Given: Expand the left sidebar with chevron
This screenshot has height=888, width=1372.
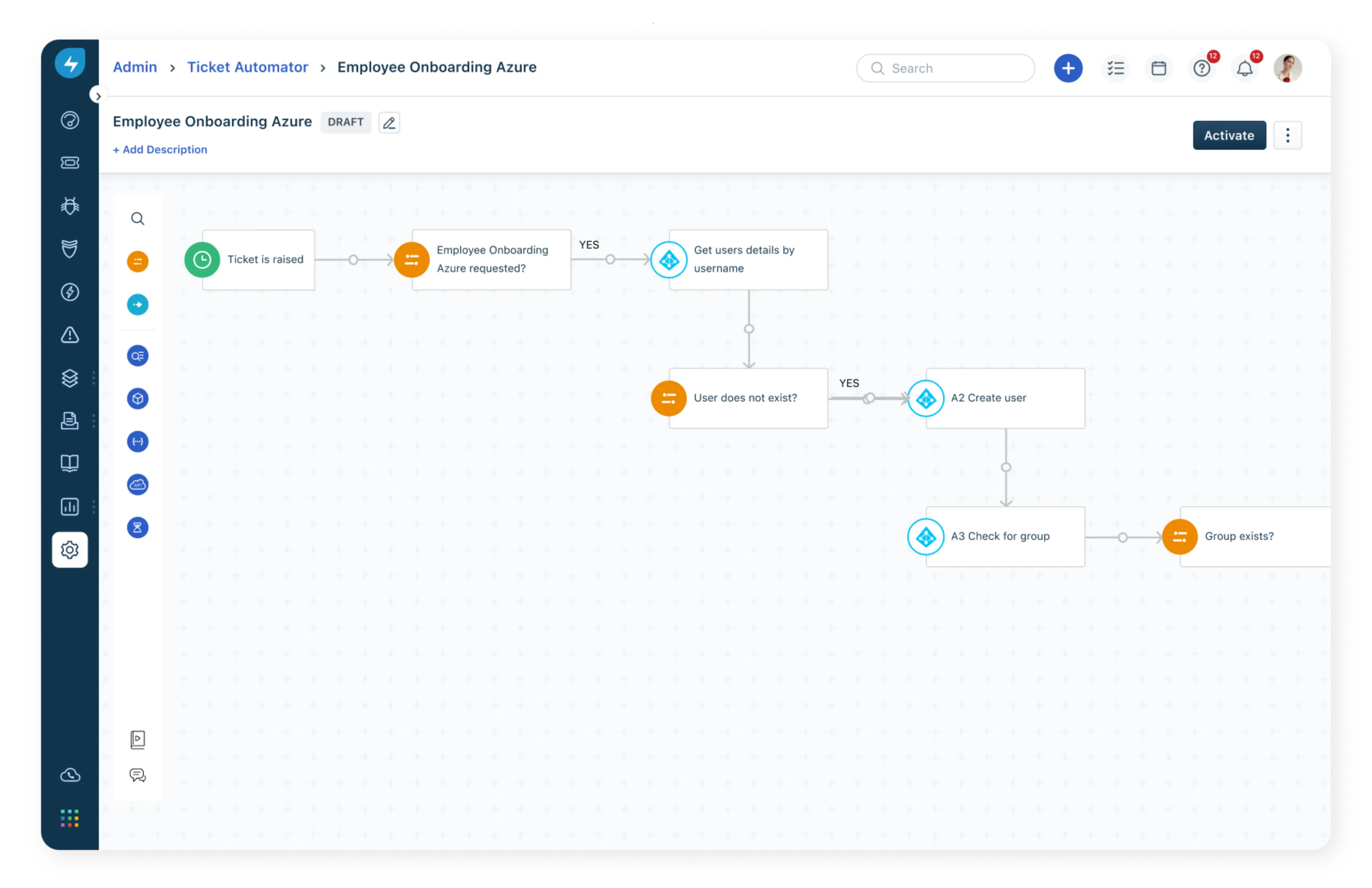Looking at the screenshot, I should [x=98, y=96].
